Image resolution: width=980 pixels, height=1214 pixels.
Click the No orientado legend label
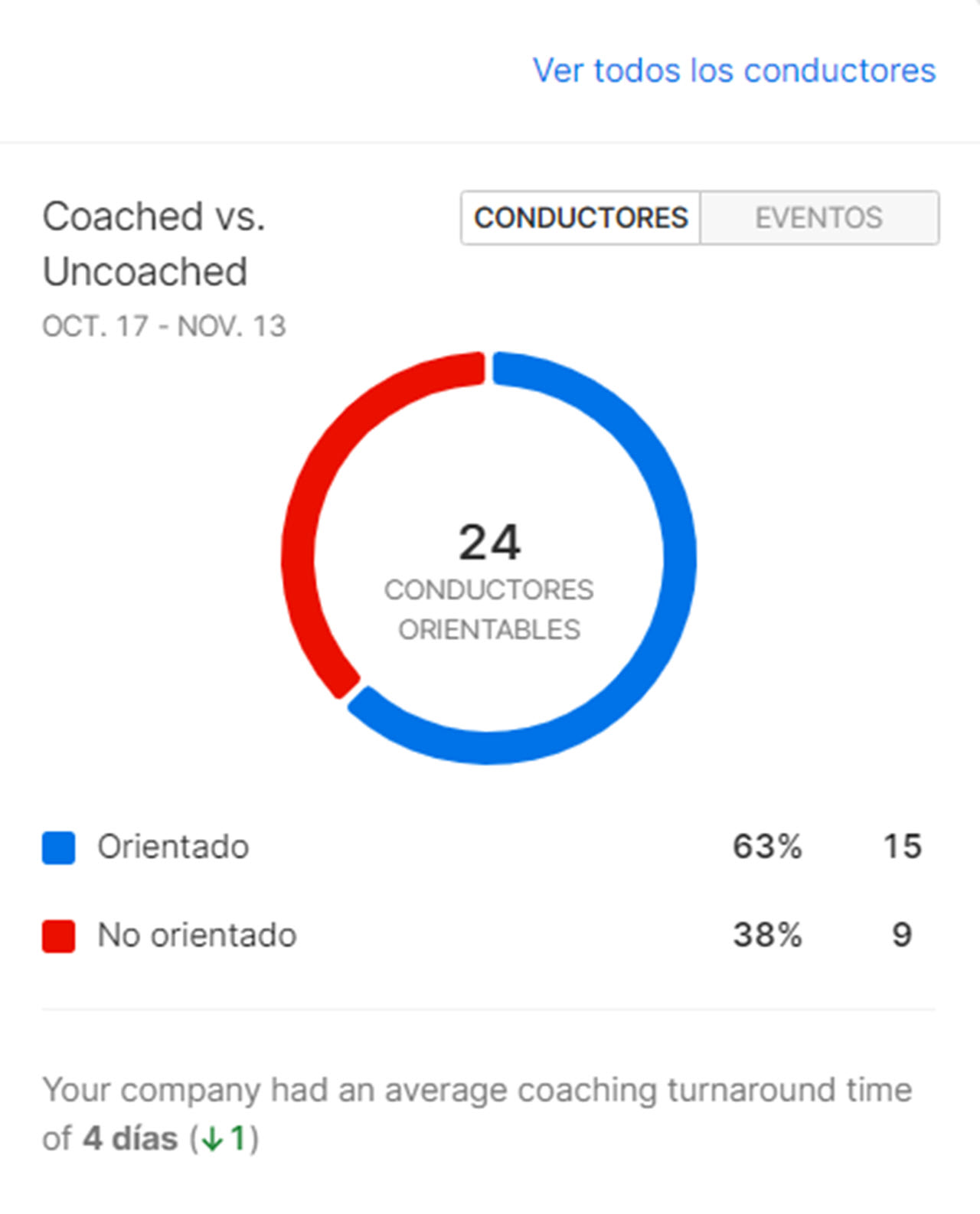pyautogui.click(x=197, y=935)
